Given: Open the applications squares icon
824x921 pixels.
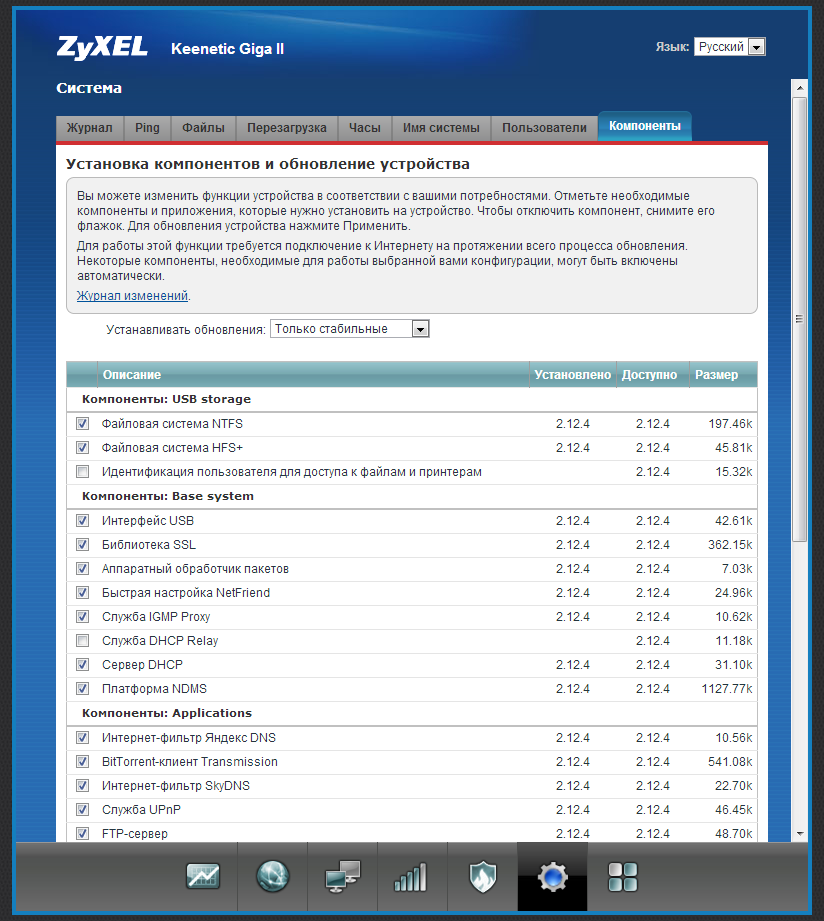Looking at the screenshot, I should [x=623, y=876].
